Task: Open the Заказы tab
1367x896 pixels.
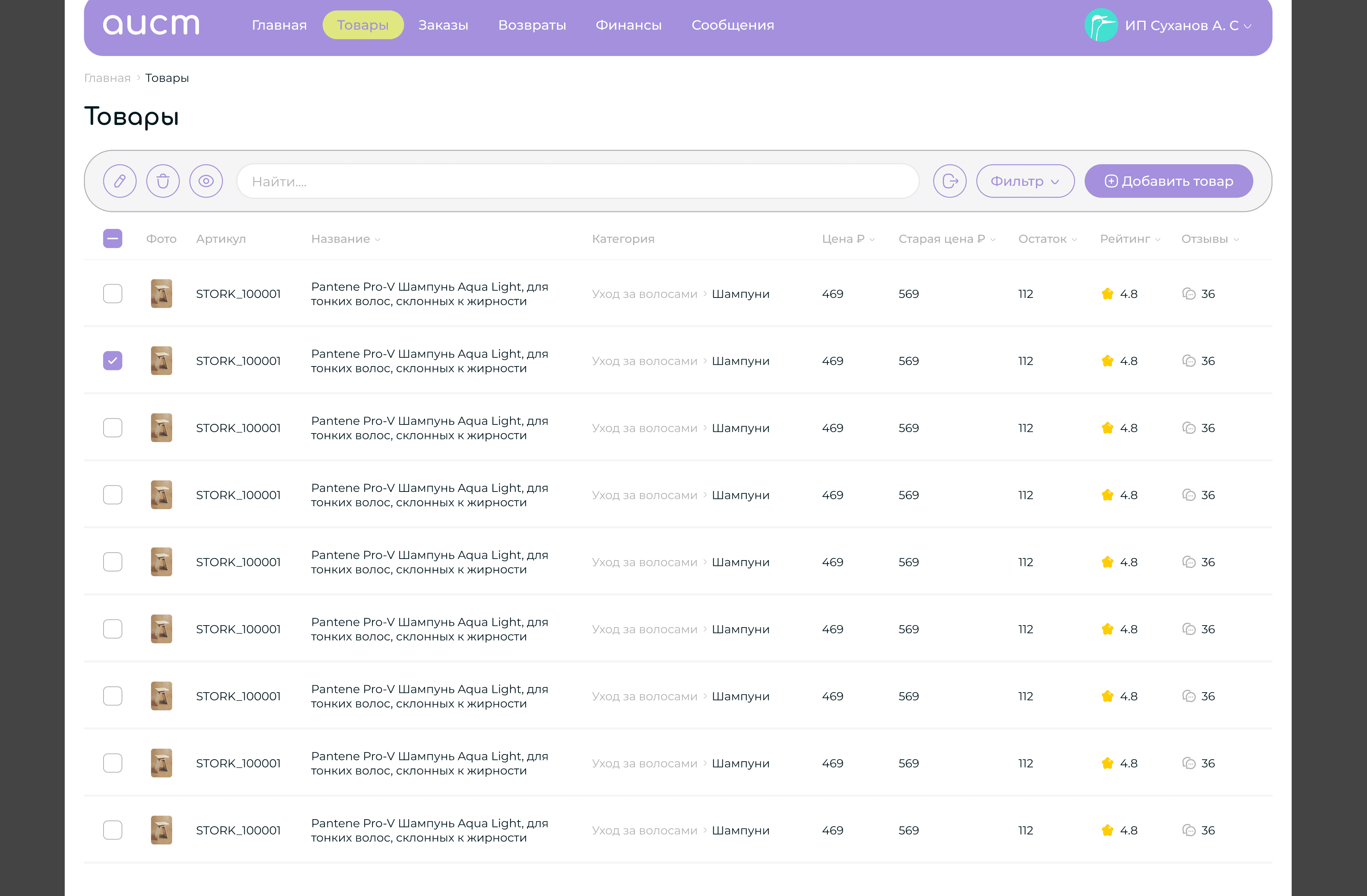Action: point(443,25)
